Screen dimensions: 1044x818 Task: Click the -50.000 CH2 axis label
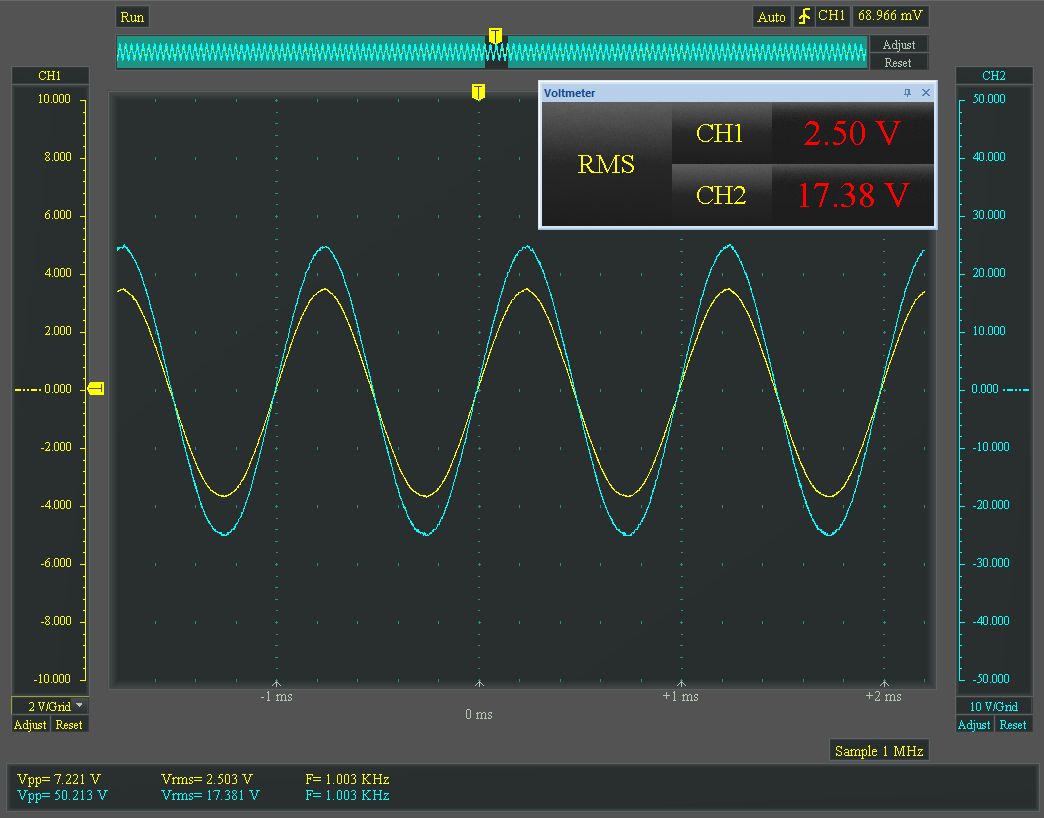click(990, 679)
